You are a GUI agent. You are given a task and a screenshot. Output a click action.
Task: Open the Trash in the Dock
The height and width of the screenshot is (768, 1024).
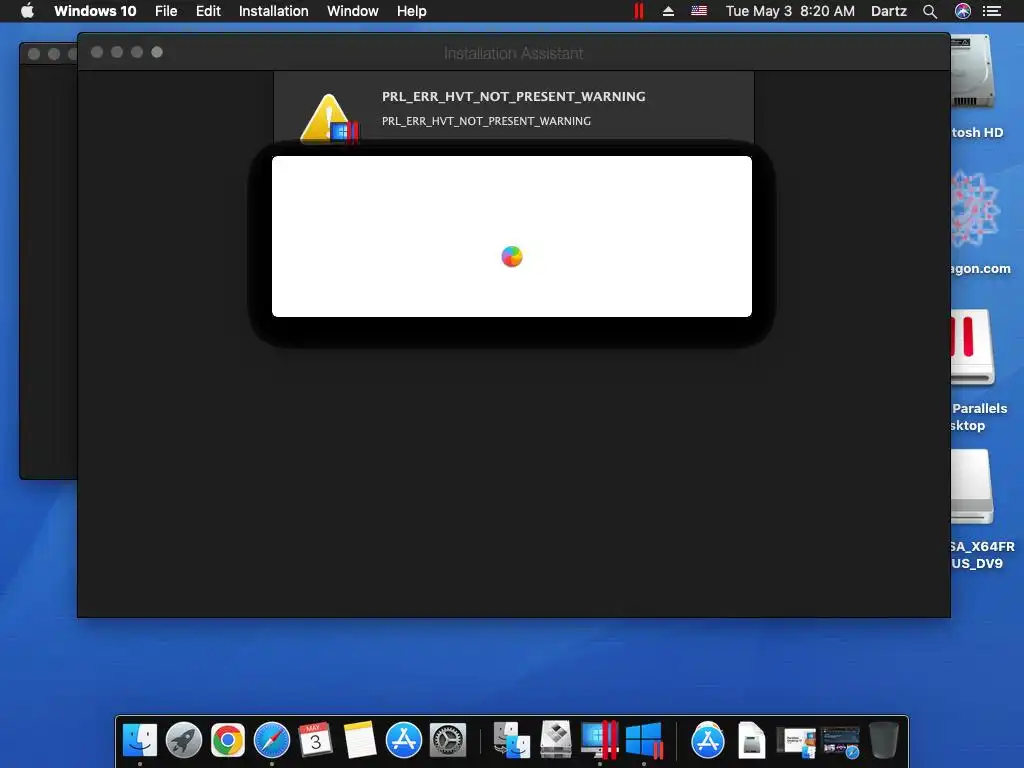[x=884, y=740]
